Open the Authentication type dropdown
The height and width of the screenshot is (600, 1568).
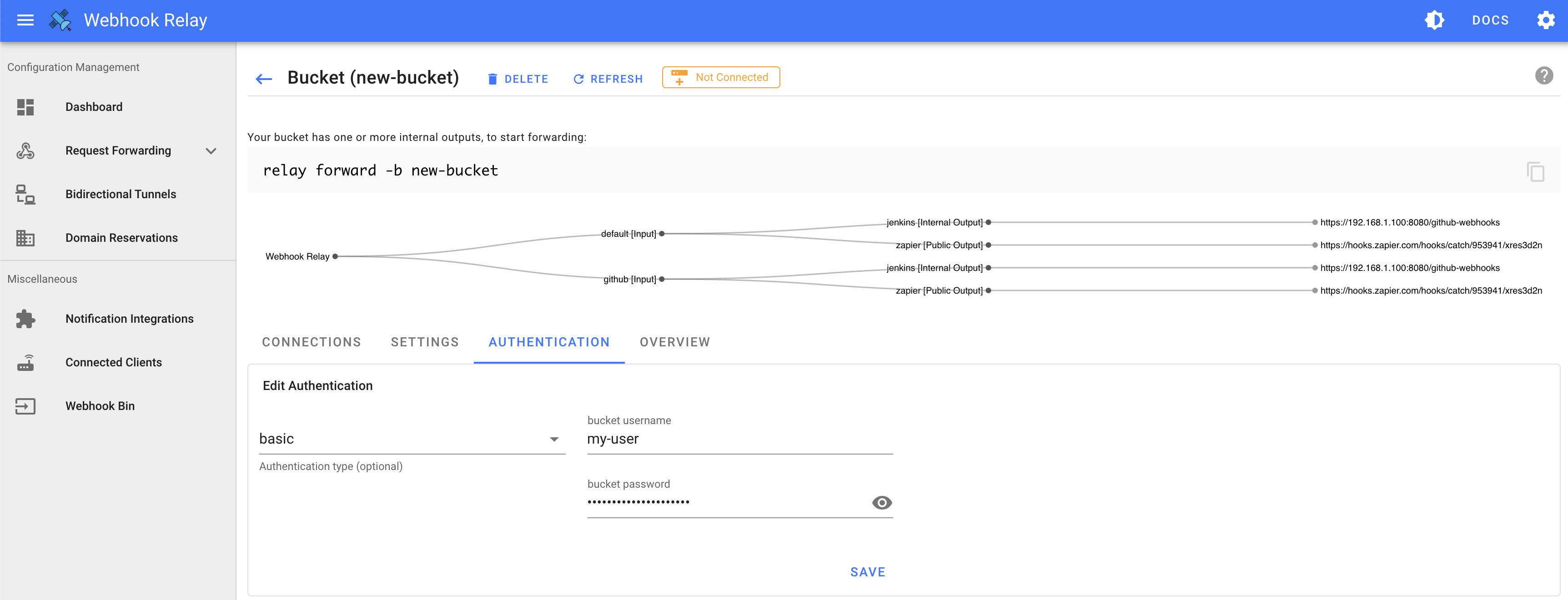[553, 438]
